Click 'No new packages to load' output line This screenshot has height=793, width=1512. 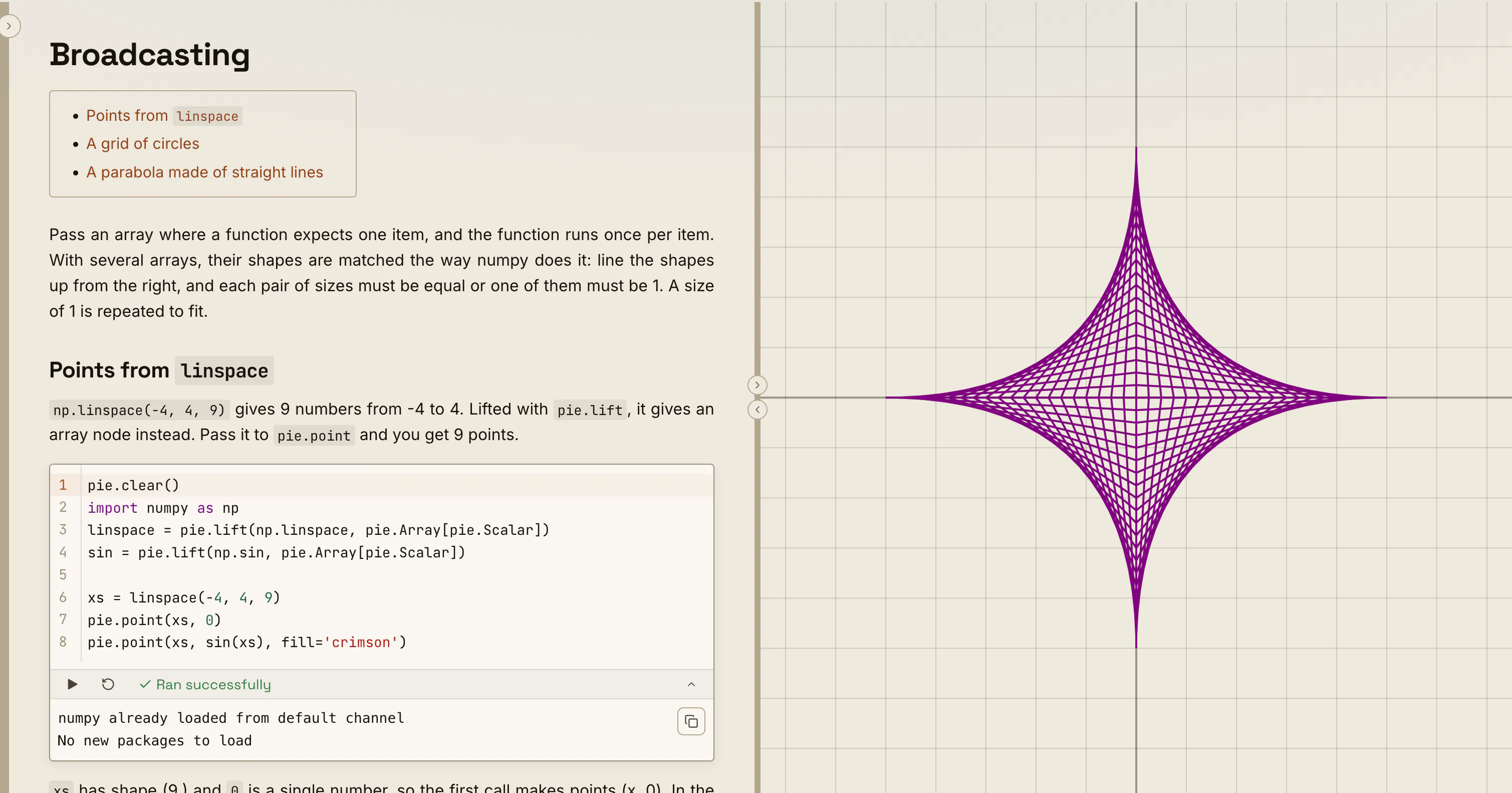pyautogui.click(x=155, y=740)
